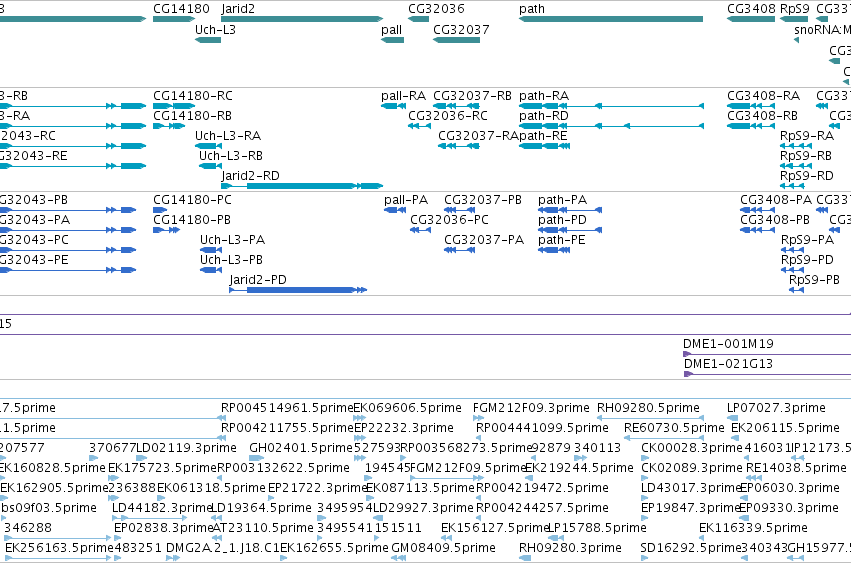Select the pall gene label
The width and height of the screenshot is (851, 563).
coord(391,29)
